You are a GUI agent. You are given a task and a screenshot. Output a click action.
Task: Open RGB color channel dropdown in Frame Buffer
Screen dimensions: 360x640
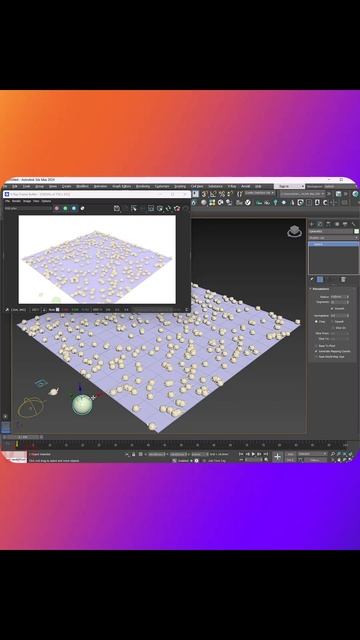click(x=28, y=208)
